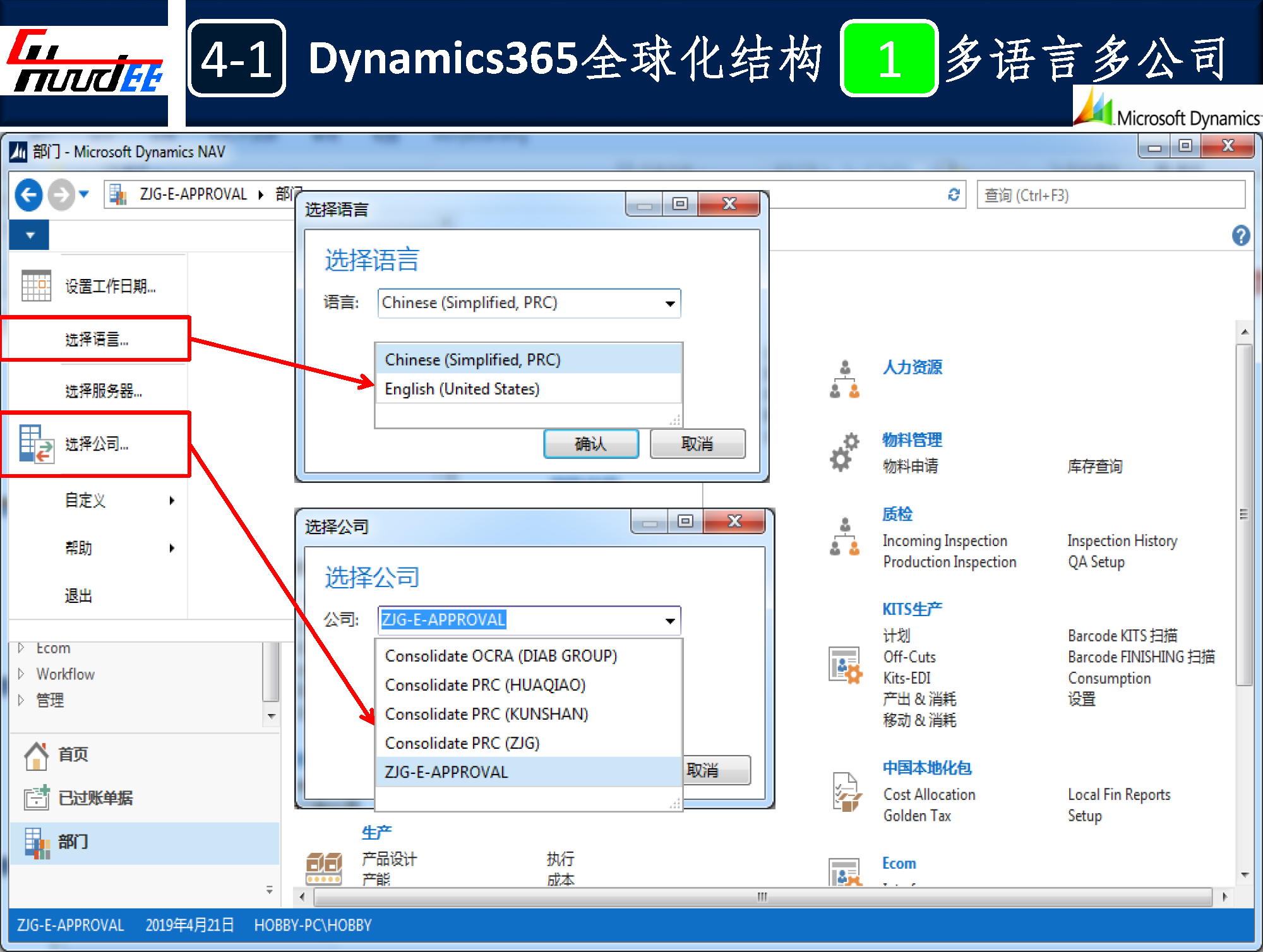
Task: Open the 选择服务器 menu entry
Action: (103, 391)
